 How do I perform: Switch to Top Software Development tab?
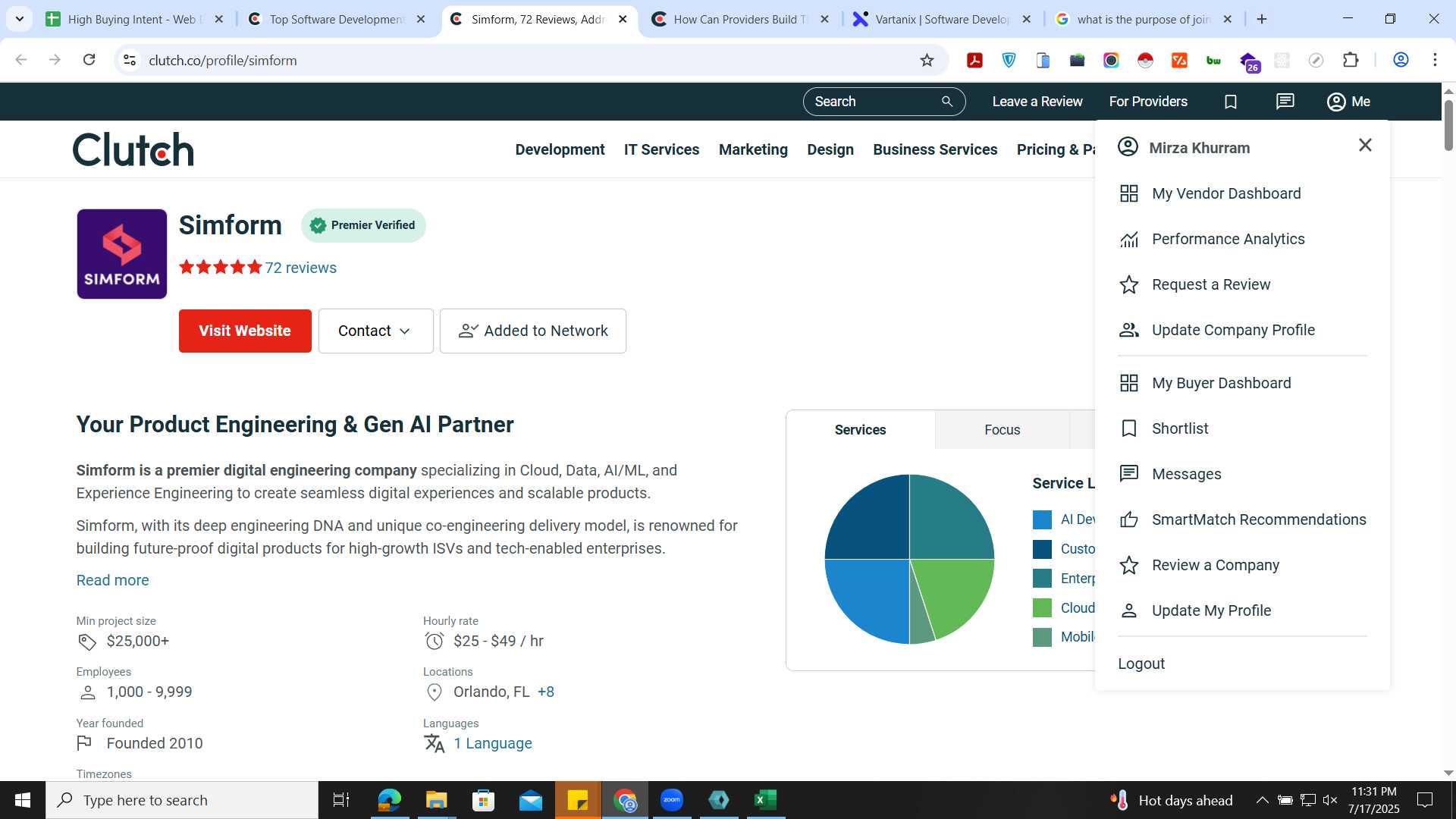tap(337, 19)
